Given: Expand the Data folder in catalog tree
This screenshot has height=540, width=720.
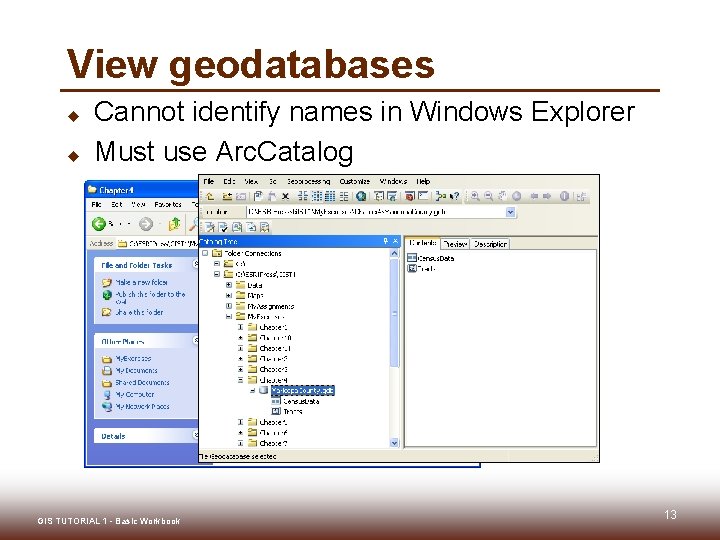Looking at the screenshot, I should (x=229, y=285).
